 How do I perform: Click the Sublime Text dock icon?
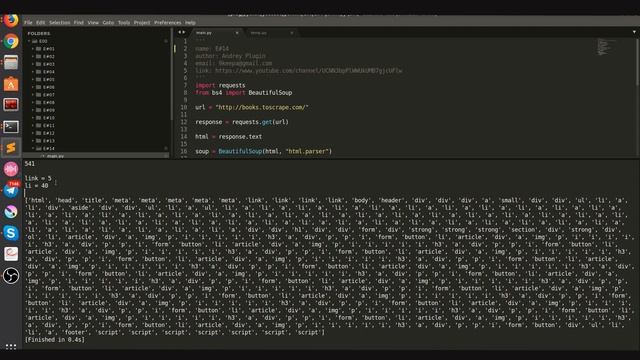(11, 148)
